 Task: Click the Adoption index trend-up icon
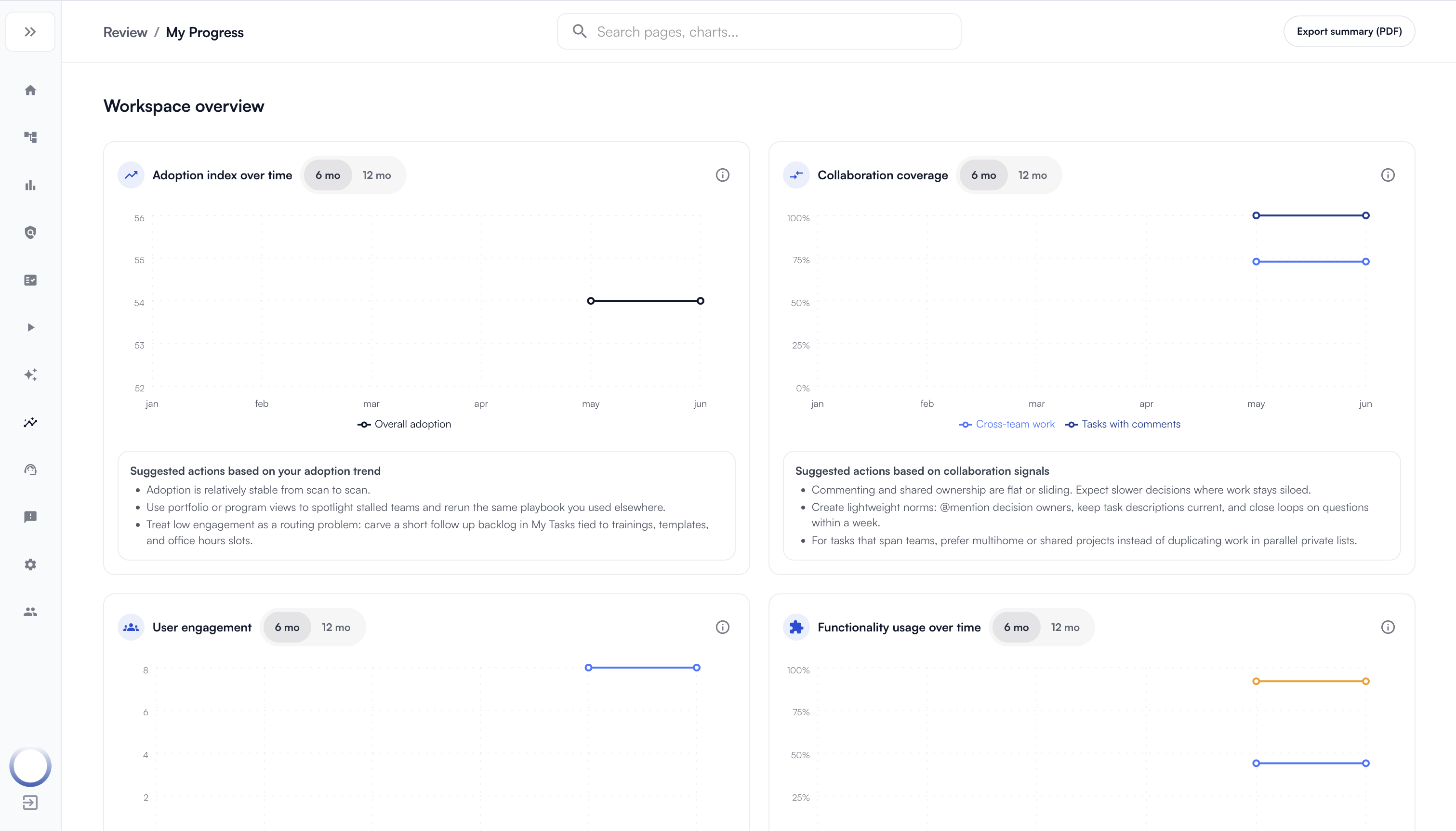pyautogui.click(x=131, y=175)
